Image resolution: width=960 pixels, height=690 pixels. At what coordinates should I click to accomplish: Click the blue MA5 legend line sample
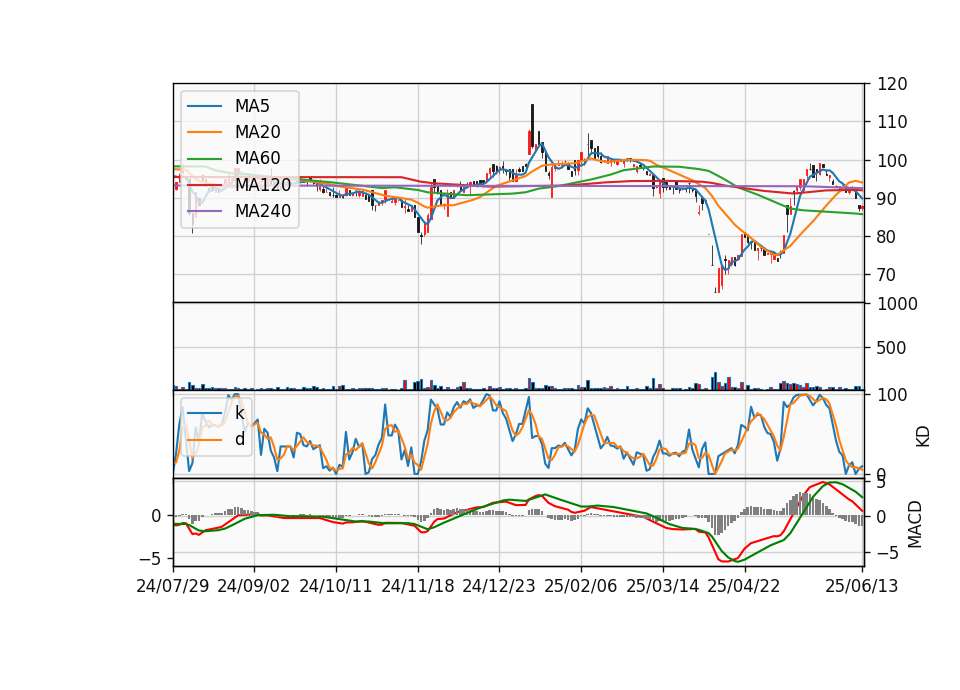[x=204, y=106]
